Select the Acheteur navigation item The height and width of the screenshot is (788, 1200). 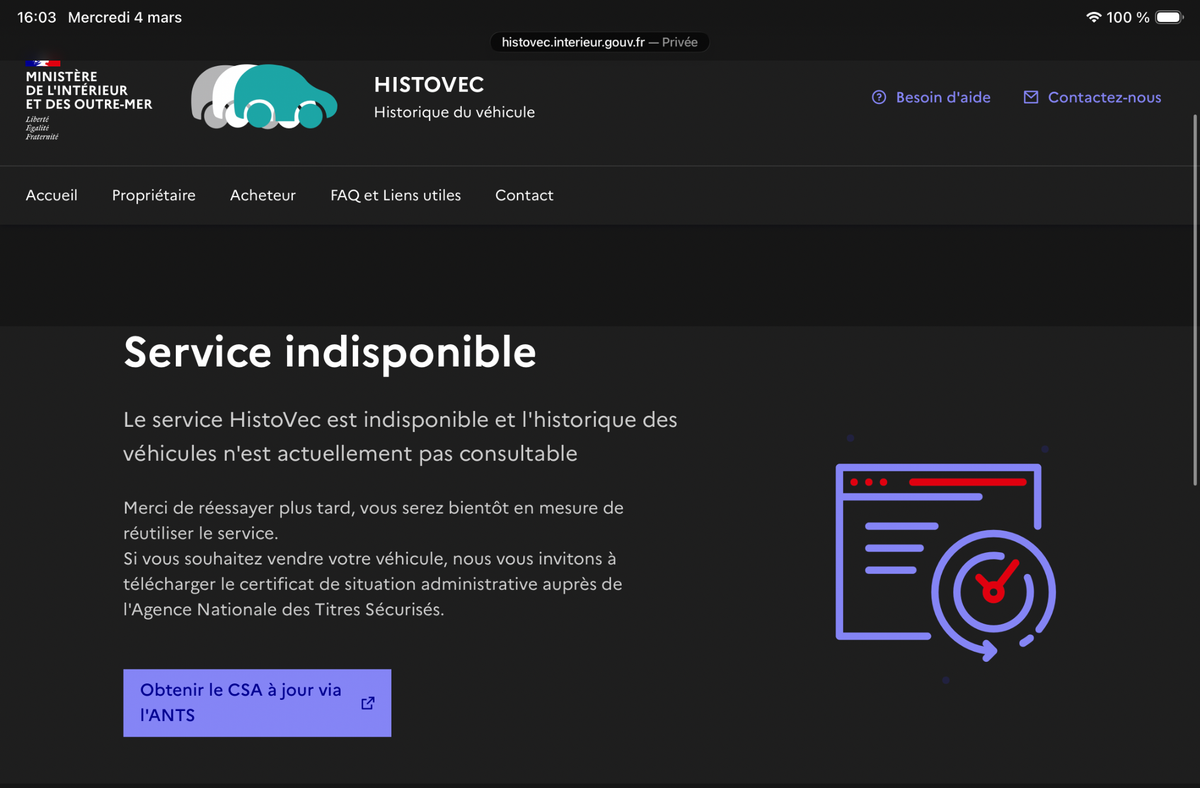pos(263,195)
